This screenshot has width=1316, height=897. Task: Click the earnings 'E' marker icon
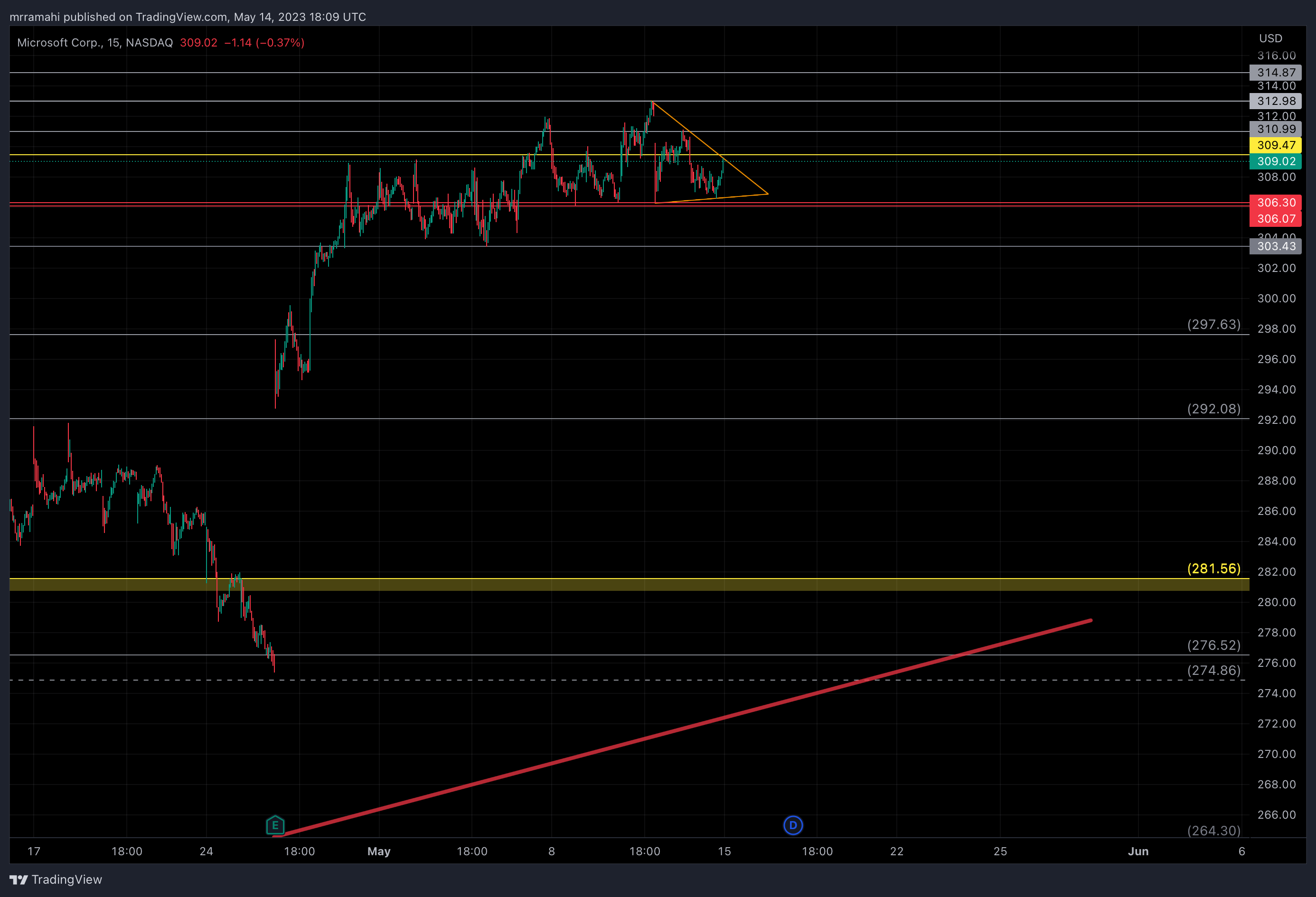pos(275,825)
